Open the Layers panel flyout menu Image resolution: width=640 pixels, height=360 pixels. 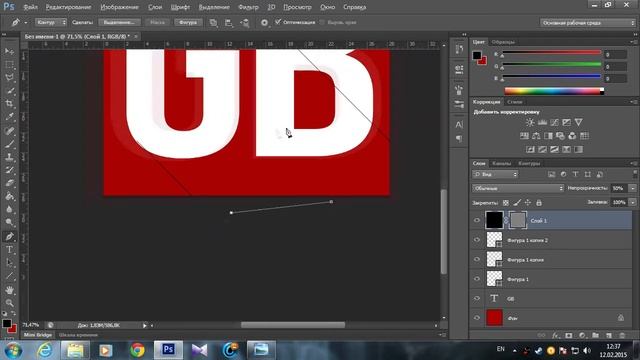[633, 163]
